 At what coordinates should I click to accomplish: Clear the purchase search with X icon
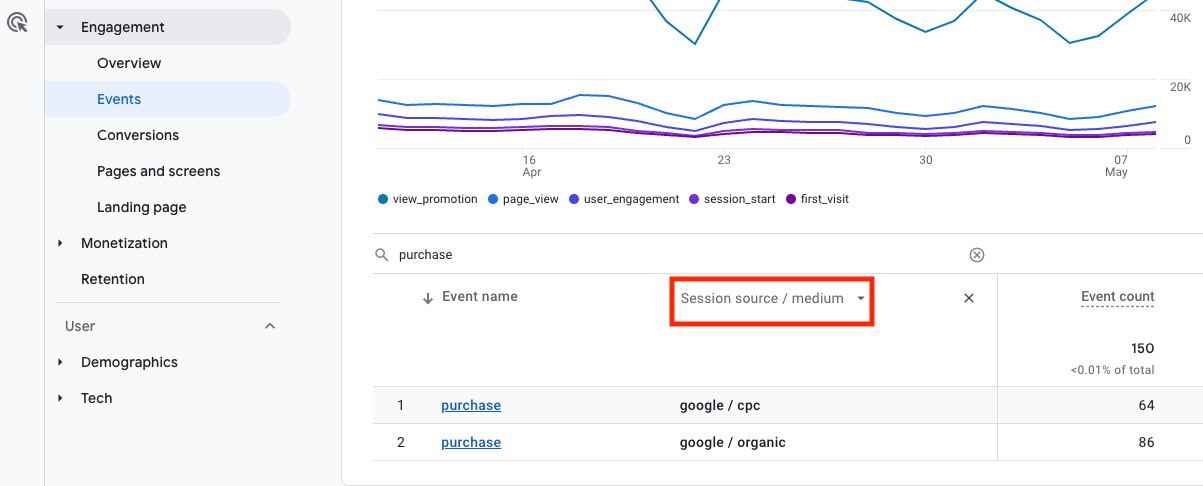(977, 255)
